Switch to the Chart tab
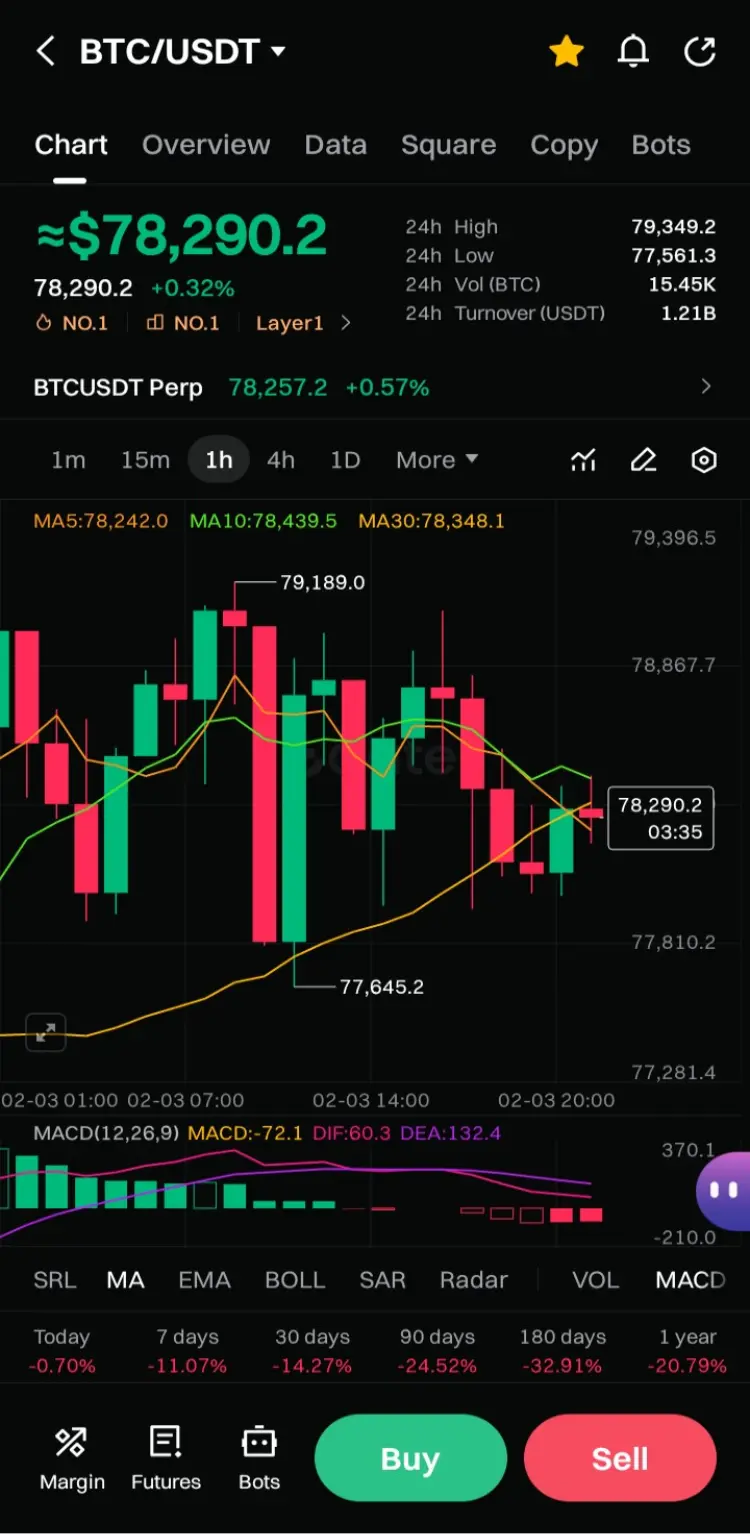The width and height of the screenshot is (750, 1534). click(71, 145)
